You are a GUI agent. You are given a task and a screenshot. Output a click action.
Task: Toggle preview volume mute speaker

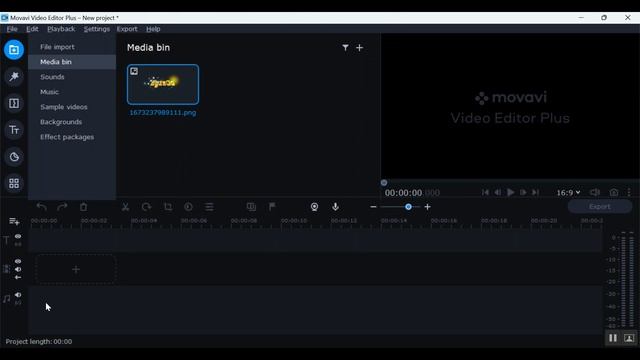pyautogui.click(x=595, y=192)
